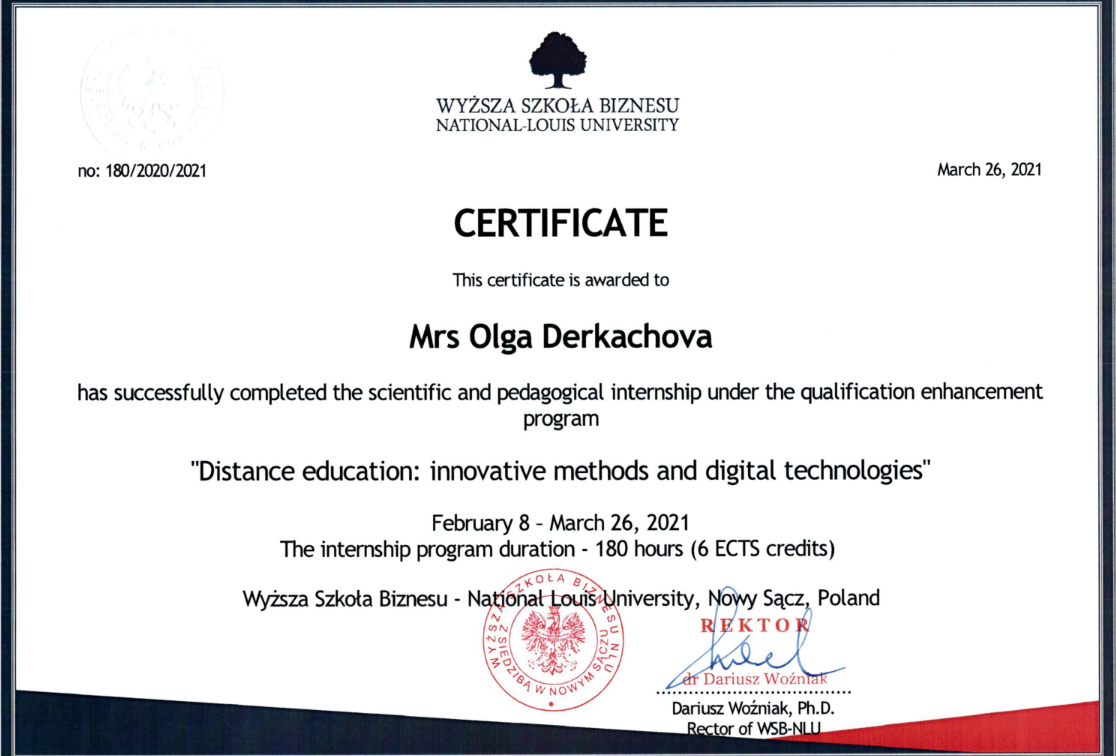Image resolution: width=1116 pixels, height=756 pixels.
Task: Click the red eagle seal stamp
Action: click(x=553, y=639)
